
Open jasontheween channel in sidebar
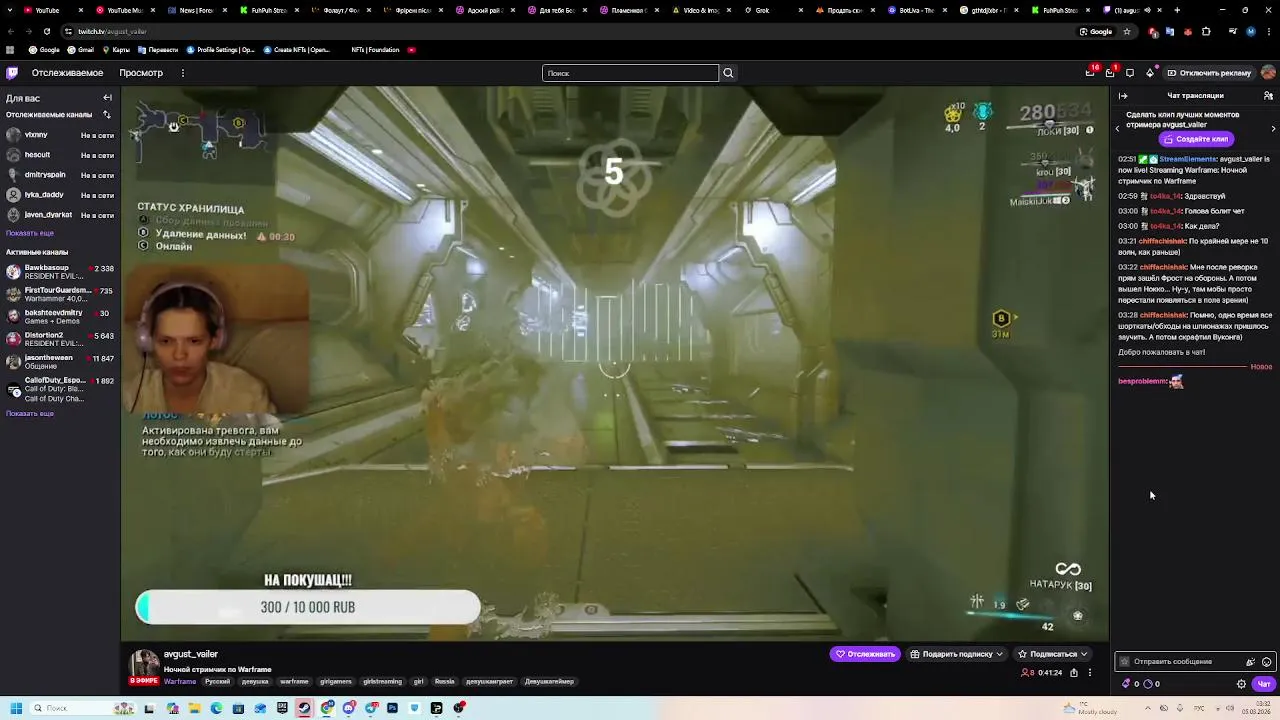pyautogui.click(x=60, y=362)
